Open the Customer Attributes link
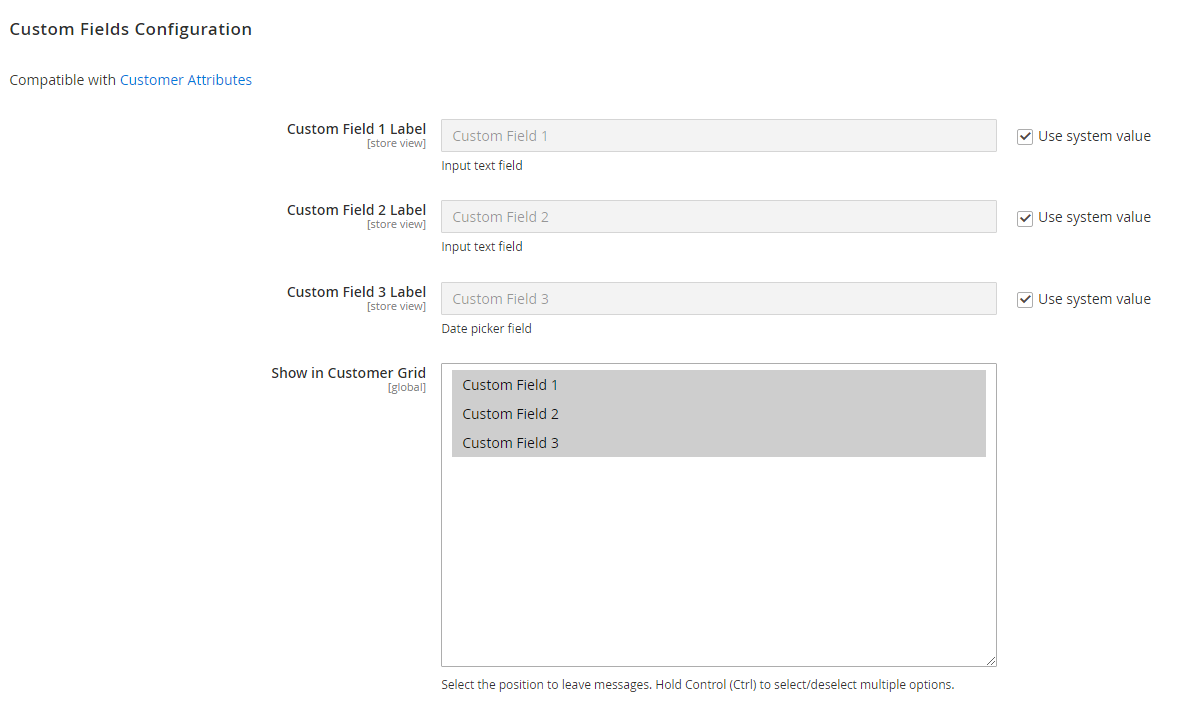 click(x=186, y=80)
